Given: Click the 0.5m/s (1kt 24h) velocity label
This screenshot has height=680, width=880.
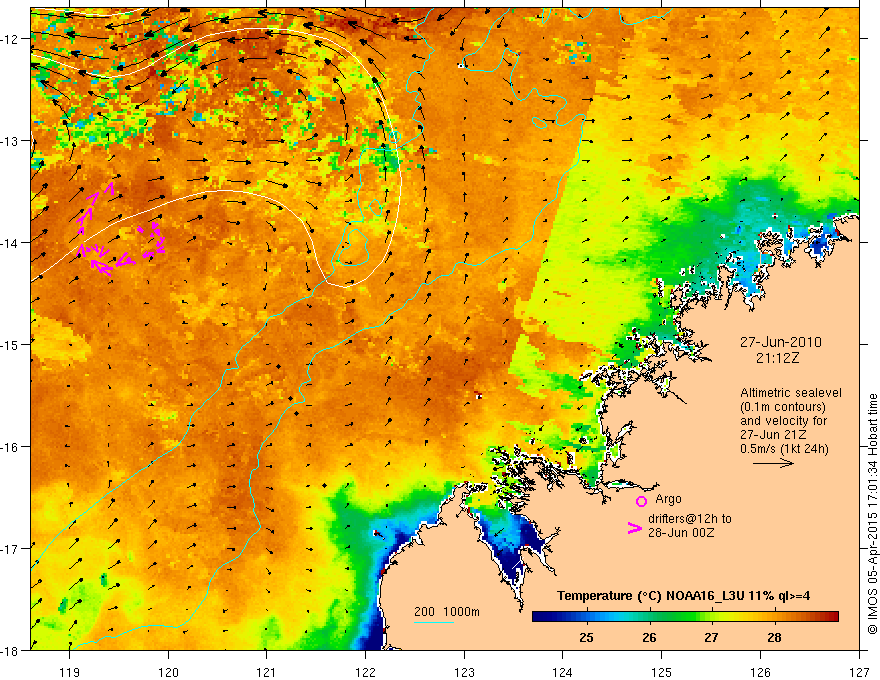Looking at the screenshot, I should tap(785, 448).
